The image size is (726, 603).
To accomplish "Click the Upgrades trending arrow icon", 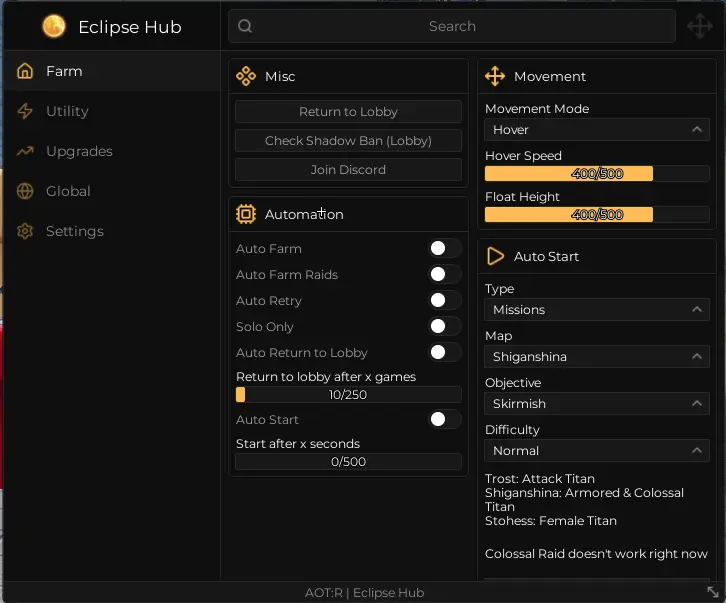I will pos(25,151).
